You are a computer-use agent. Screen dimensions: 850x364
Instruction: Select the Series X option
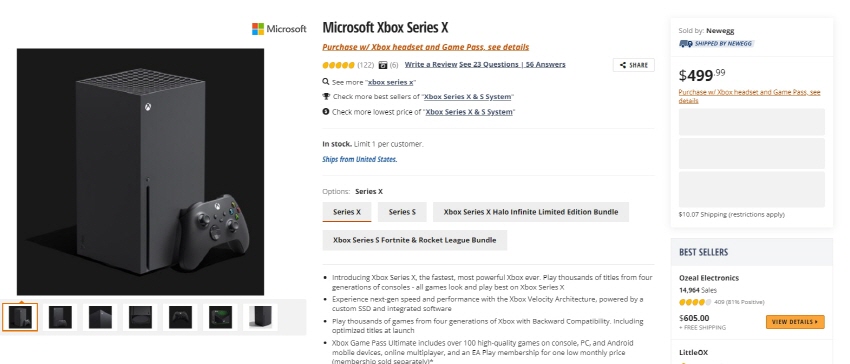tap(347, 212)
